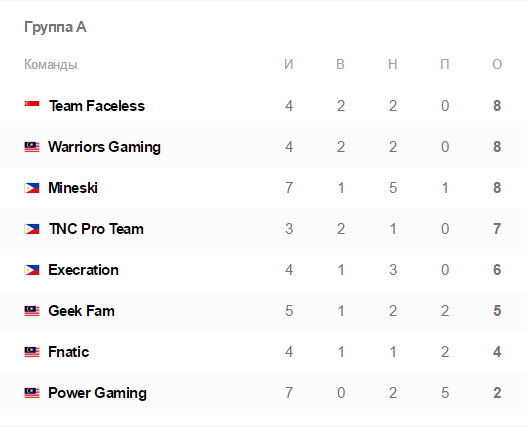Click the Philippines flag beside Execration
Viewport: 527px width, 427px height.
(32, 270)
